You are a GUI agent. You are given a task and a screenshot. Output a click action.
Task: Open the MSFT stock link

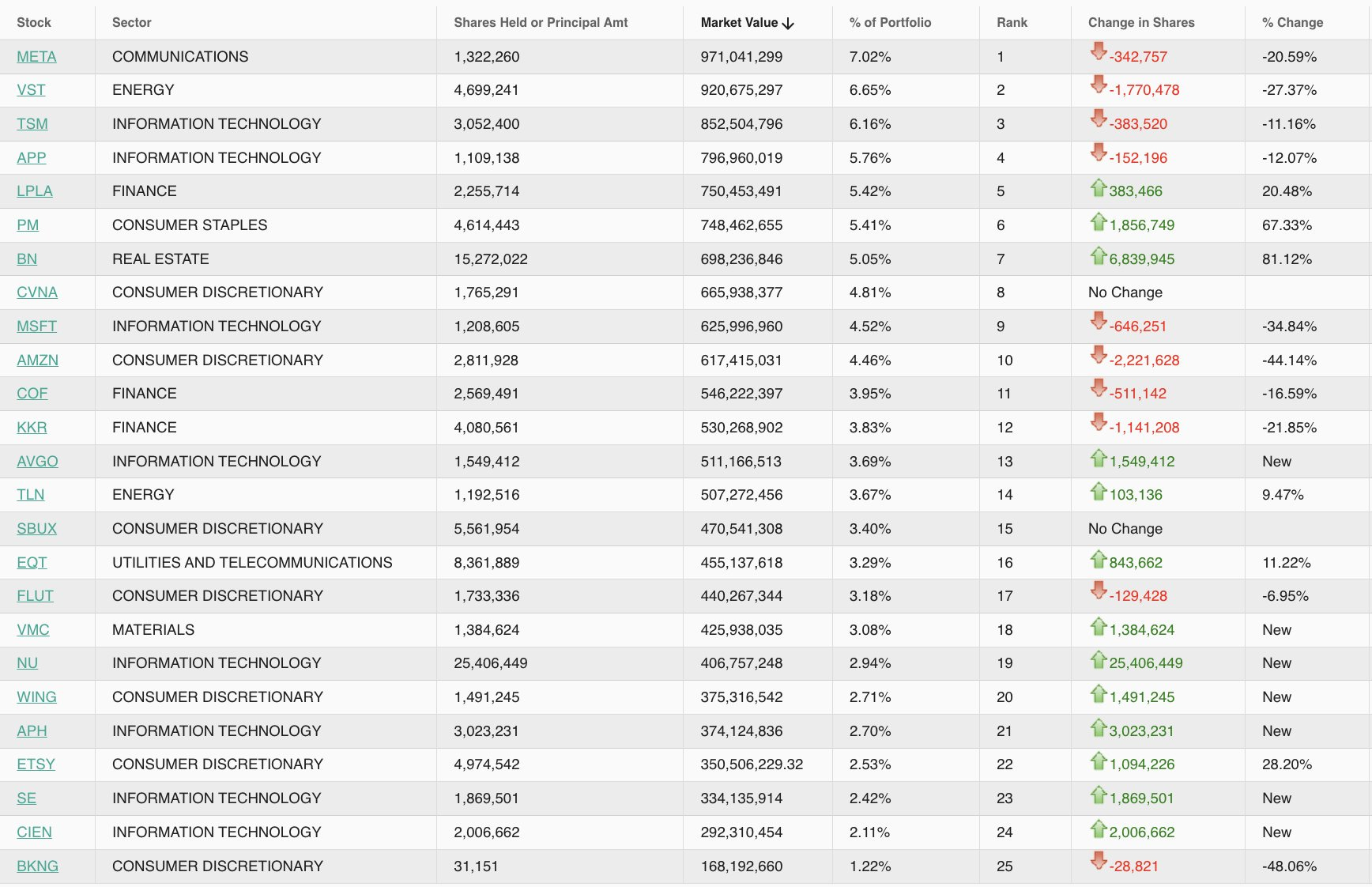(x=36, y=326)
